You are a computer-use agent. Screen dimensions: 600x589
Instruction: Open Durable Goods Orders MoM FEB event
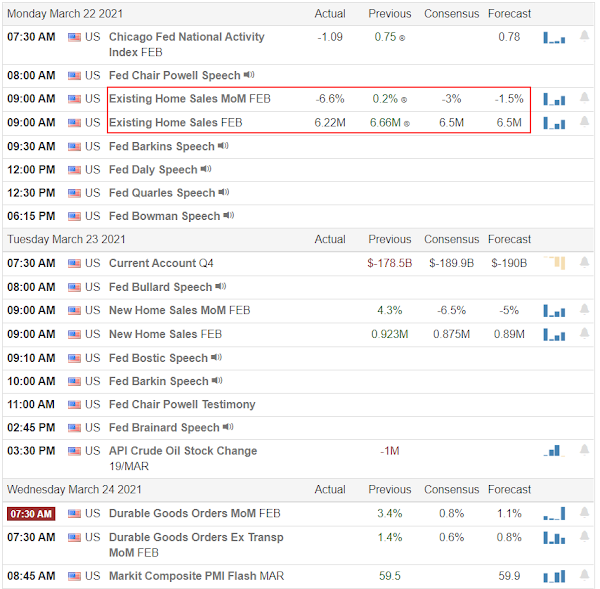pyautogui.click(x=195, y=513)
